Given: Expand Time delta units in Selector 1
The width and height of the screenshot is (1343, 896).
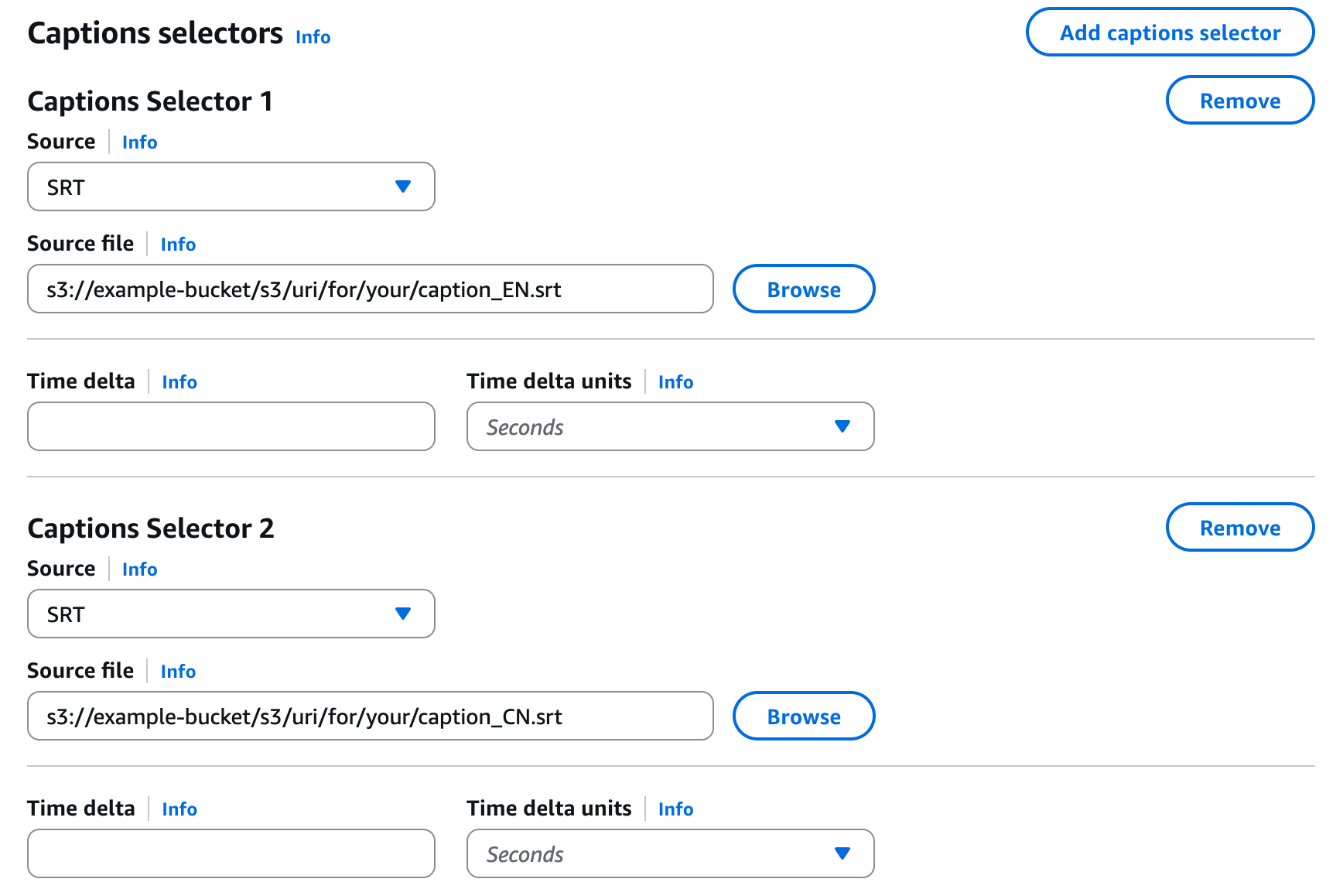Looking at the screenshot, I should click(x=670, y=427).
